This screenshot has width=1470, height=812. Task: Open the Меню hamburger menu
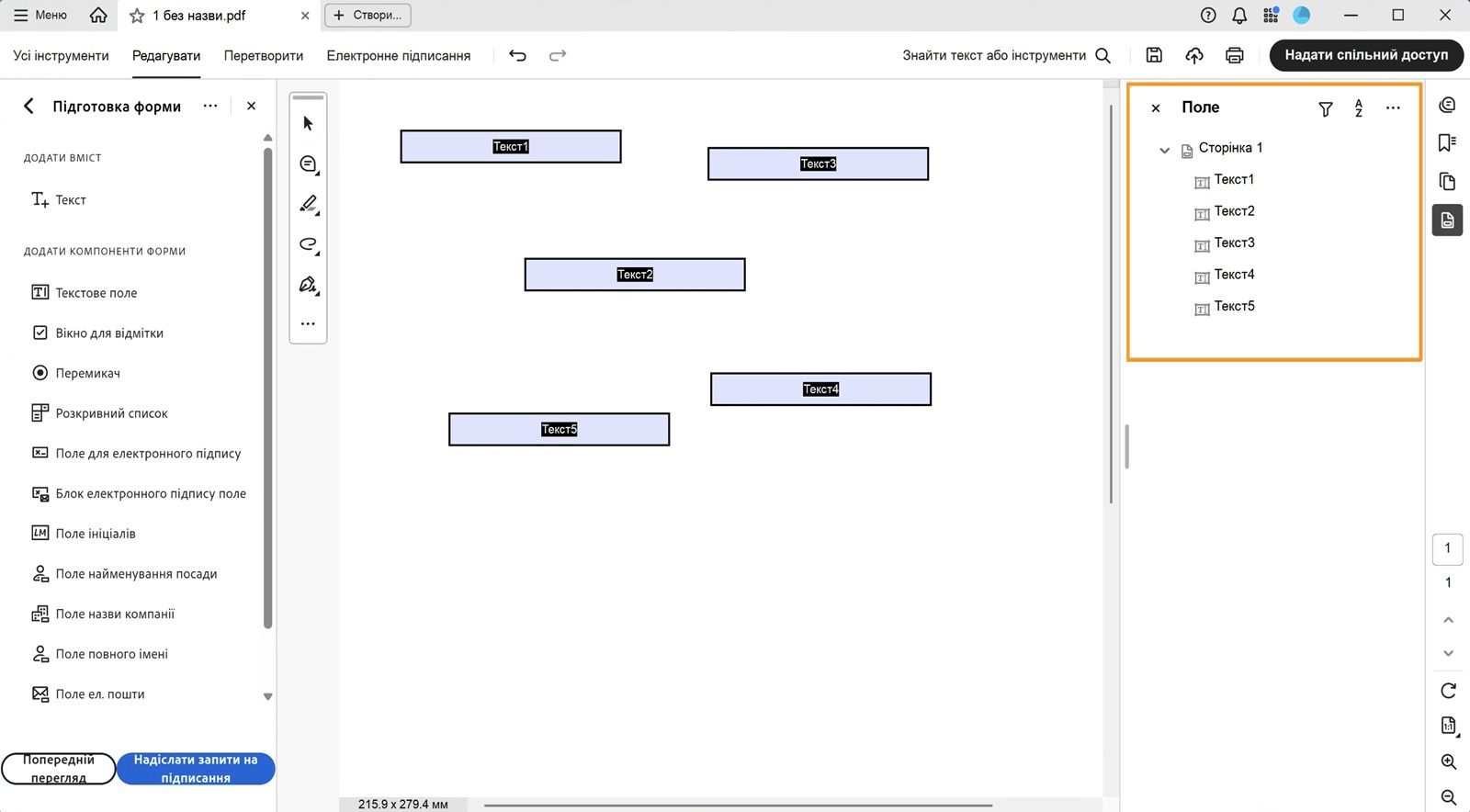40,15
